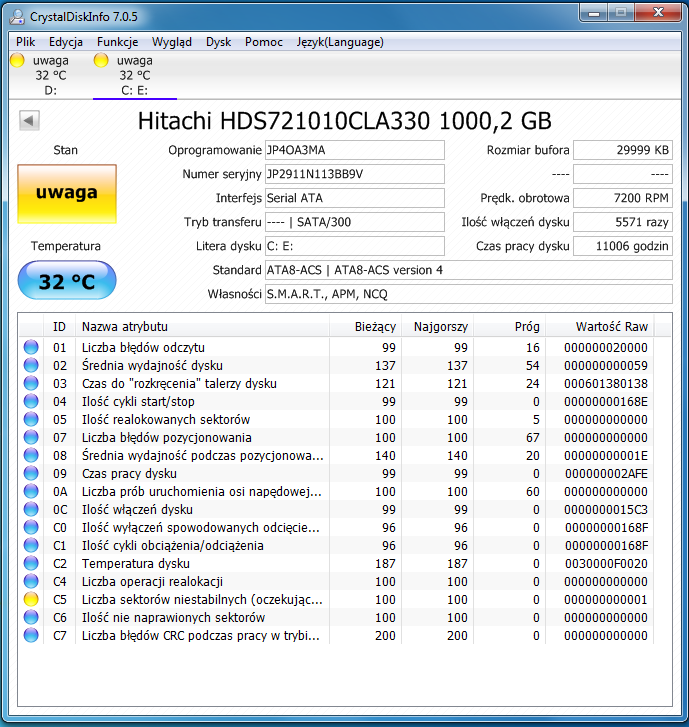689x727 pixels.
Task: Click the yellow status circle for disk C: E:
Action: (101, 60)
